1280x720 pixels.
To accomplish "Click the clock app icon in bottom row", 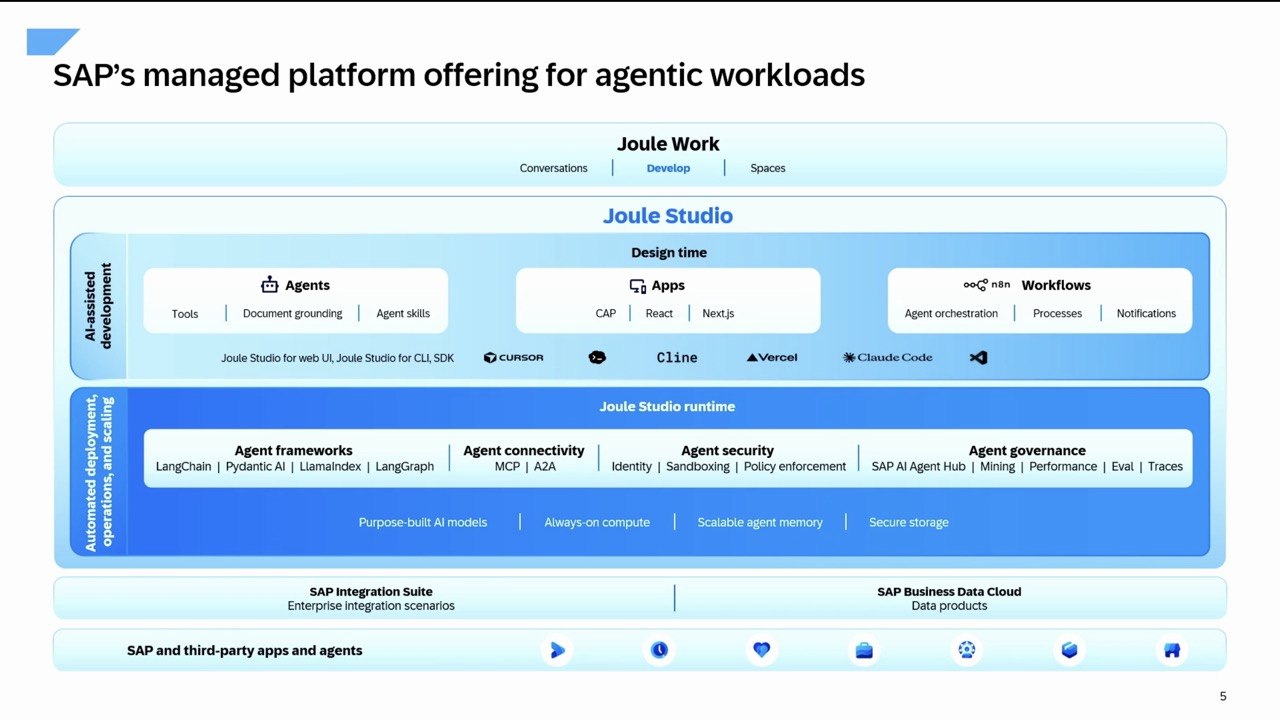I will (659, 650).
